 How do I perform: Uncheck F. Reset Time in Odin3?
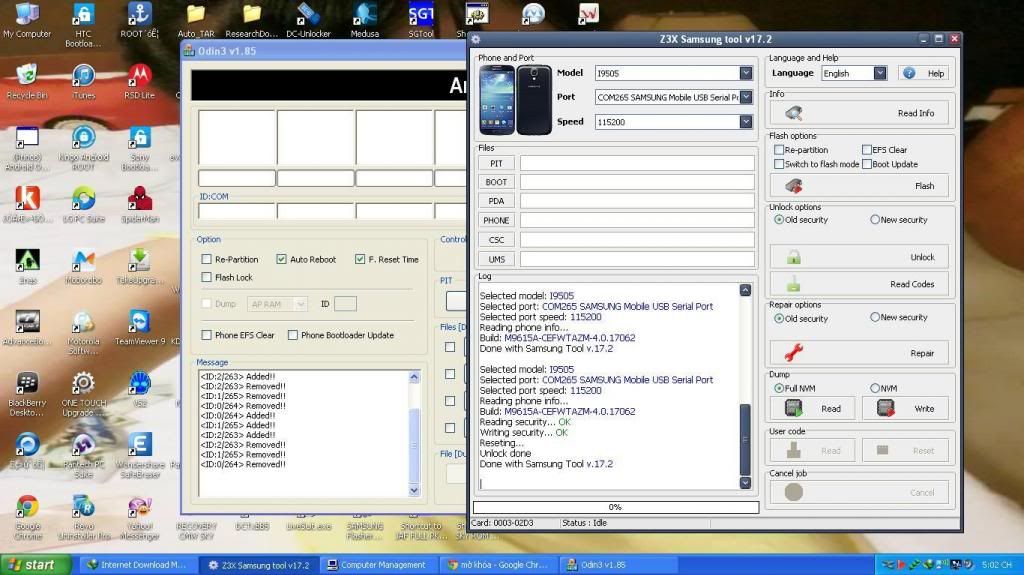pos(359,259)
